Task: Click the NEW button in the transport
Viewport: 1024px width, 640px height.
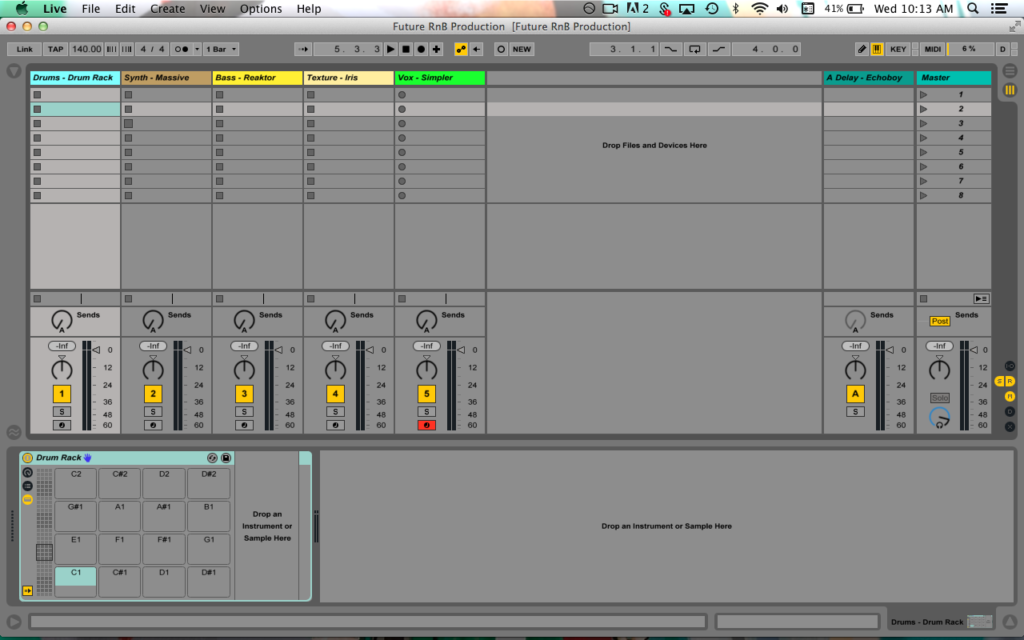Action: 522,49
